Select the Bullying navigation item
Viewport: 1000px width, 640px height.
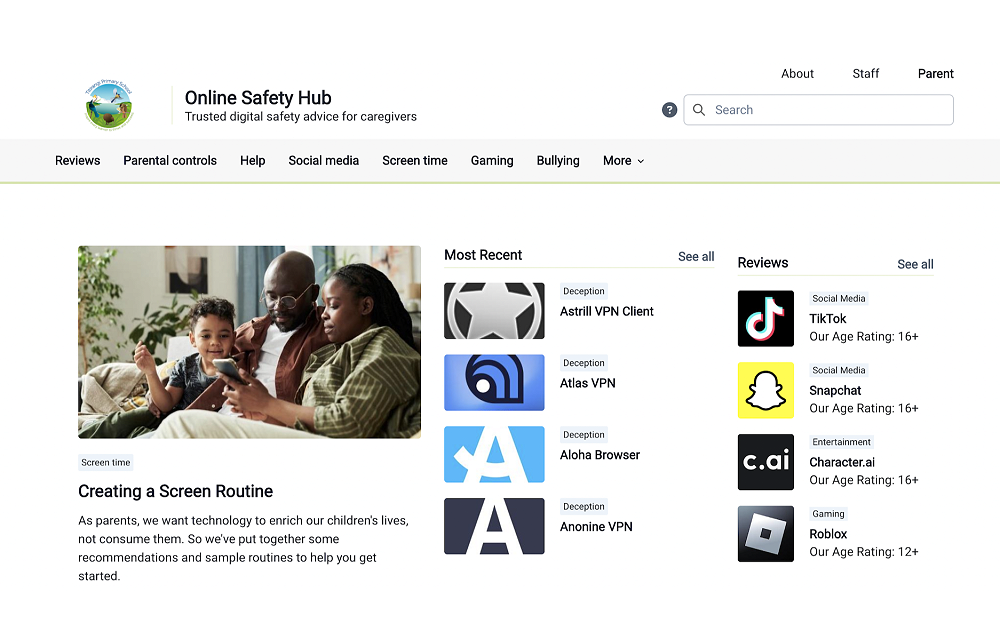click(558, 161)
